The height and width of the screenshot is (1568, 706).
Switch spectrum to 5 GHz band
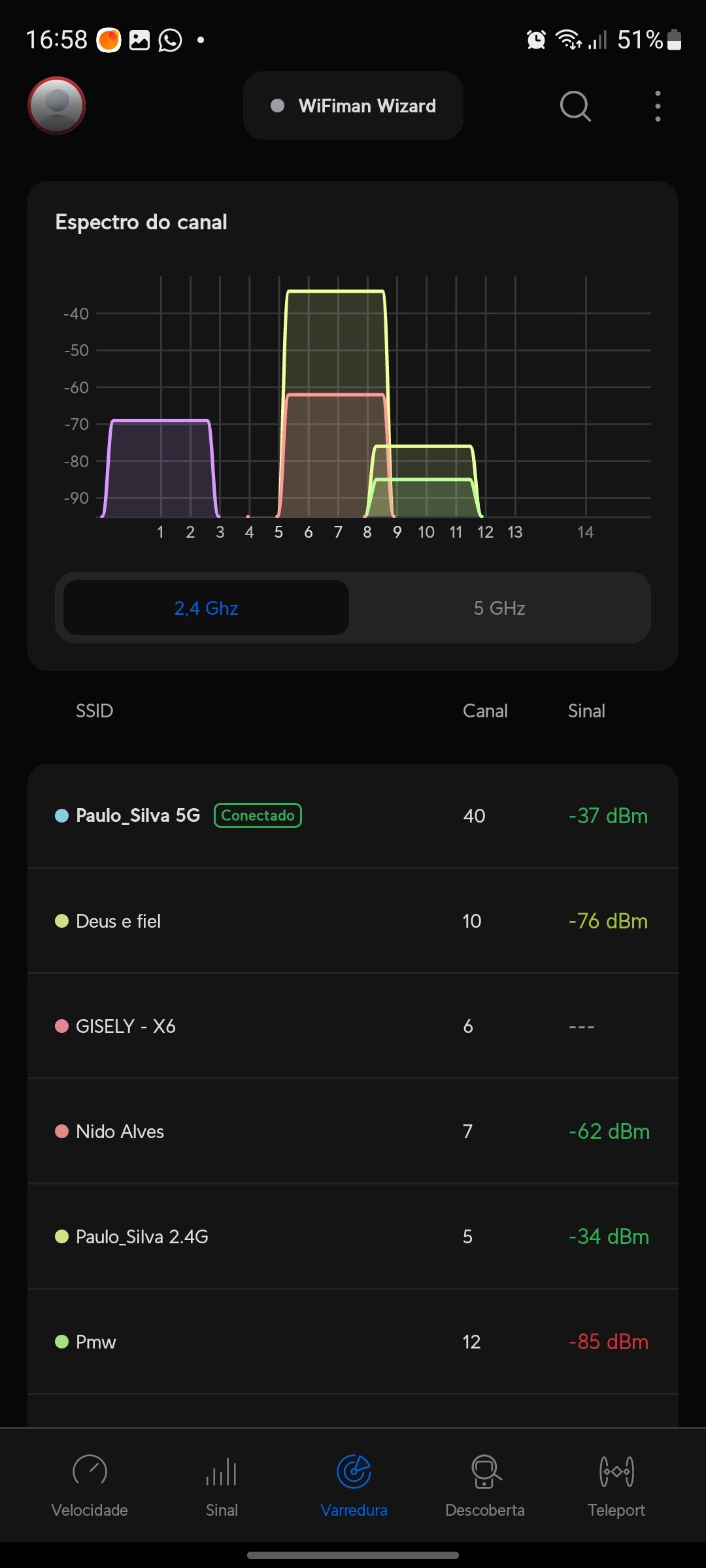click(499, 608)
